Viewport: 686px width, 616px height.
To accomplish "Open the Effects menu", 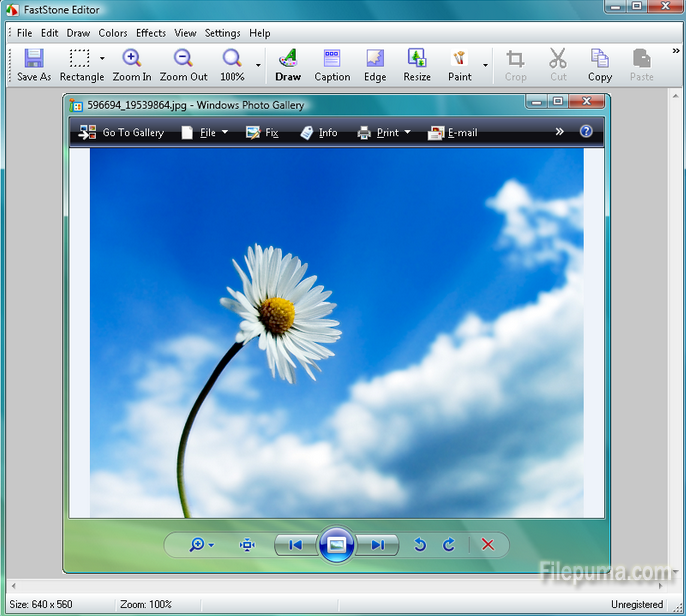I will click(x=151, y=33).
